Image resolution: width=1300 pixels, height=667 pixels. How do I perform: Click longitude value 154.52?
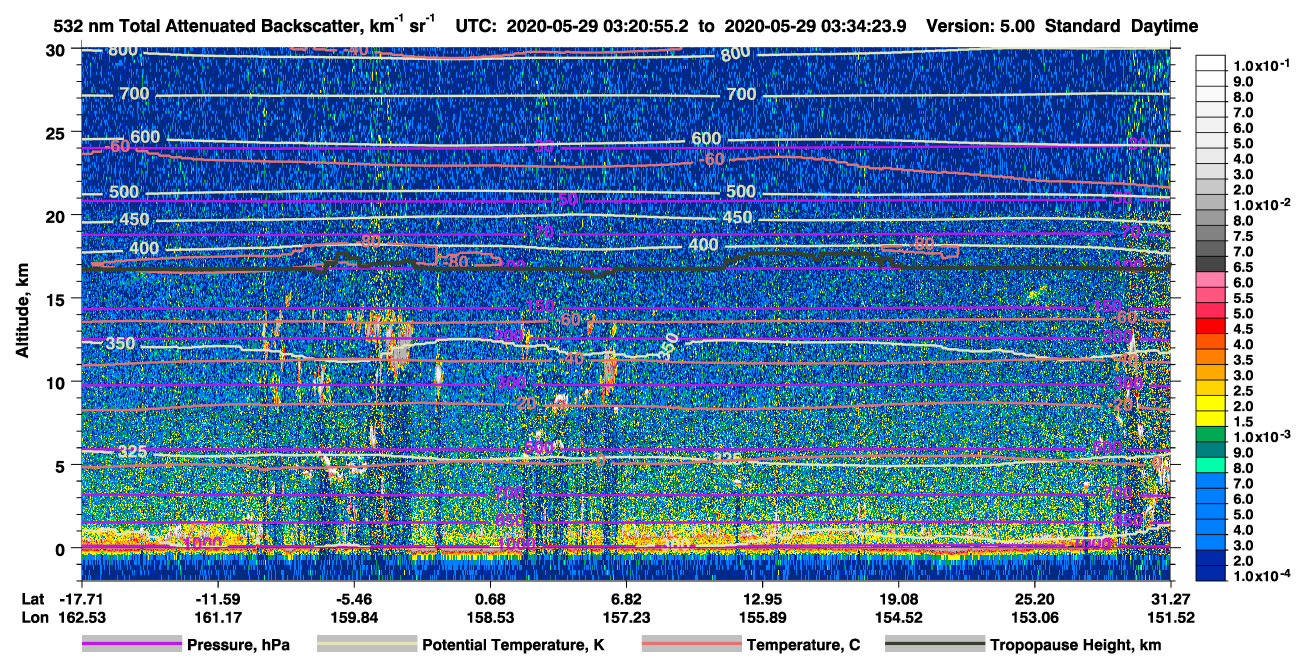[898, 618]
